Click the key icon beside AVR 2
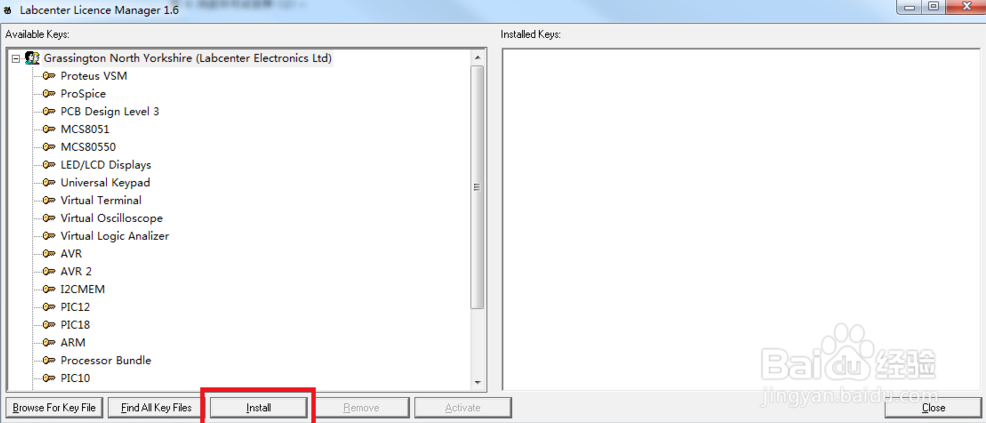 (x=48, y=272)
